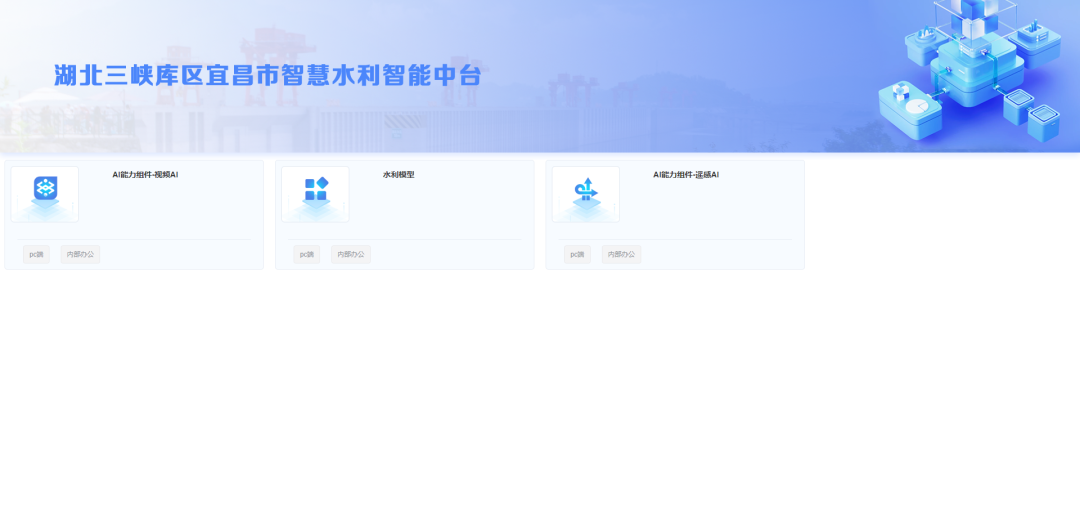Click the divider line in 遥感AI card
This screenshot has height=532, width=1080.
[675, 240]
